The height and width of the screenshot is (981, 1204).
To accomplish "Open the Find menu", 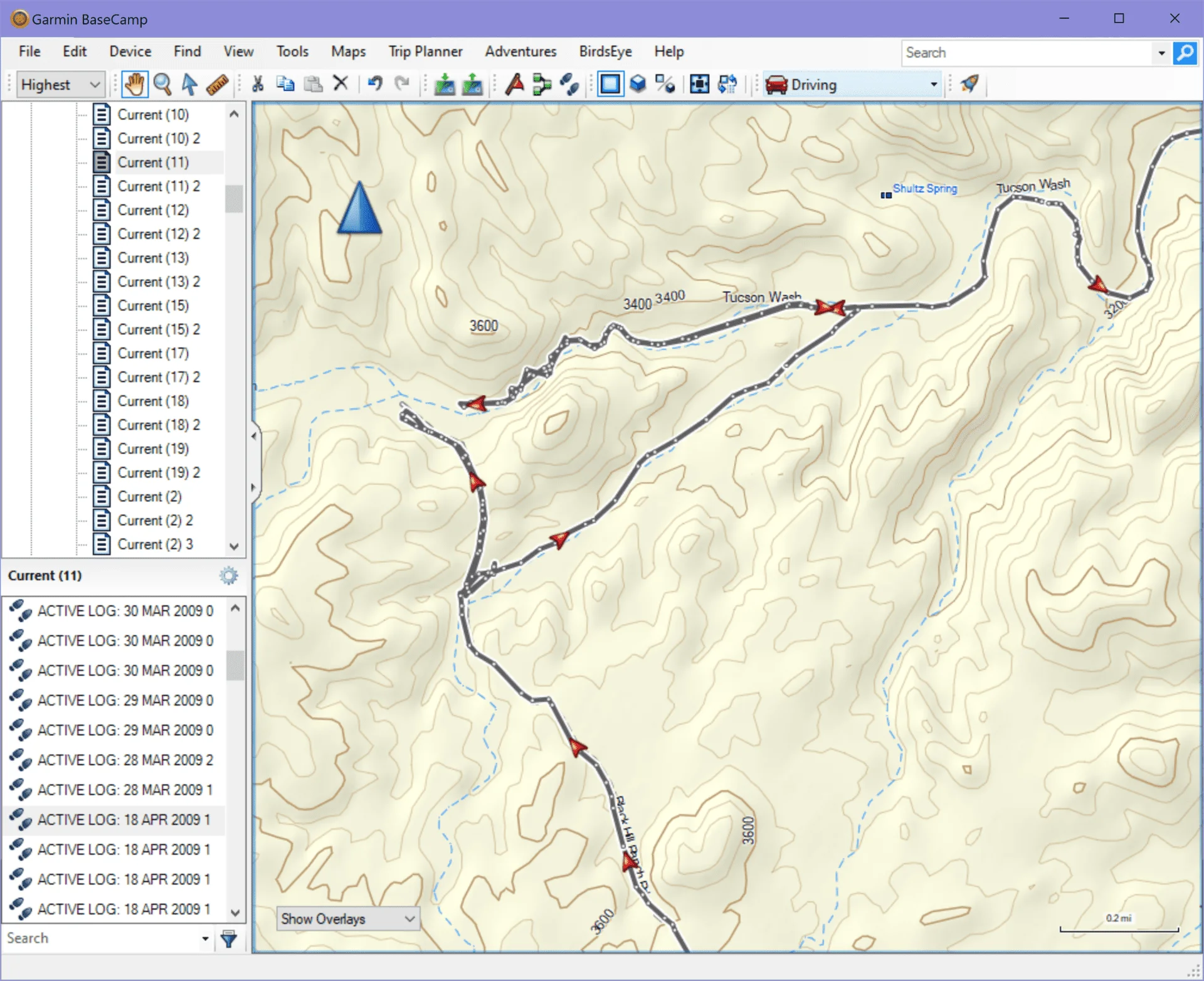I will tap(187, 51).
